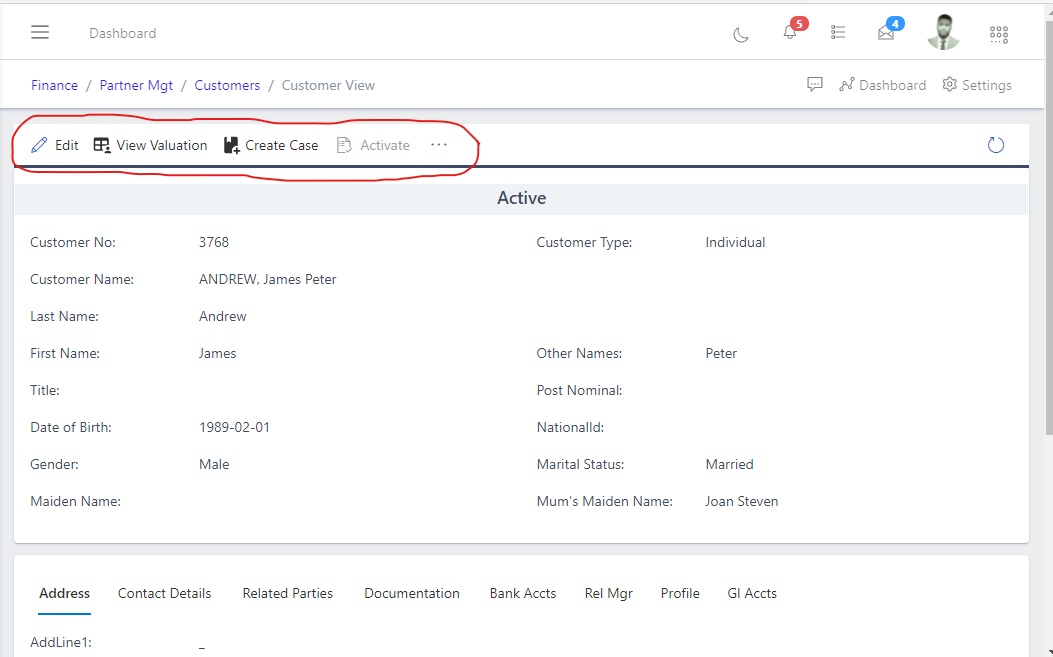Open the user profile avatar menu
This screenshot has height=657, width=1053.
(943, 32)
